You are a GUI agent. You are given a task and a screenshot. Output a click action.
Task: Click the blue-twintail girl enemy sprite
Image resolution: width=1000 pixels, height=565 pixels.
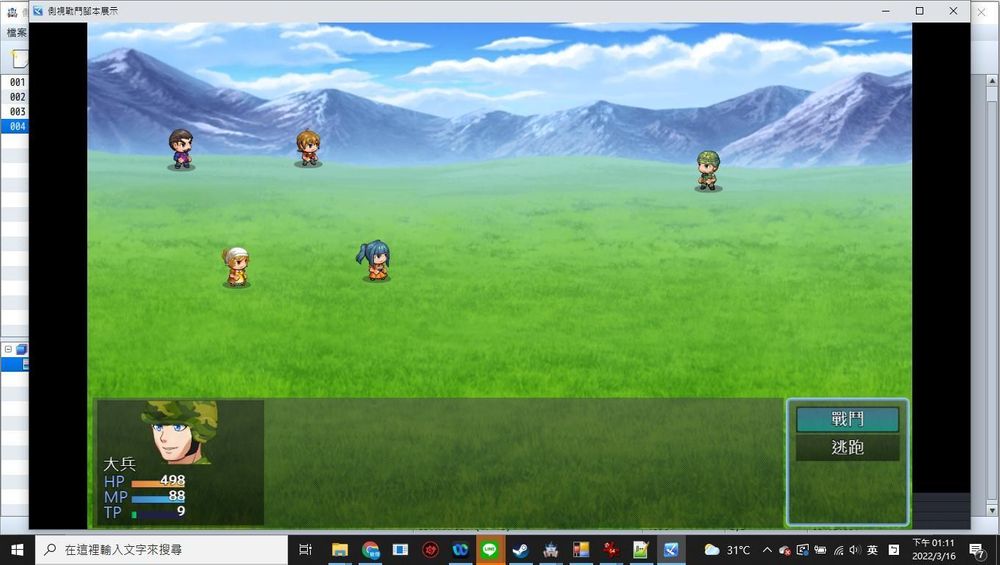374,260
